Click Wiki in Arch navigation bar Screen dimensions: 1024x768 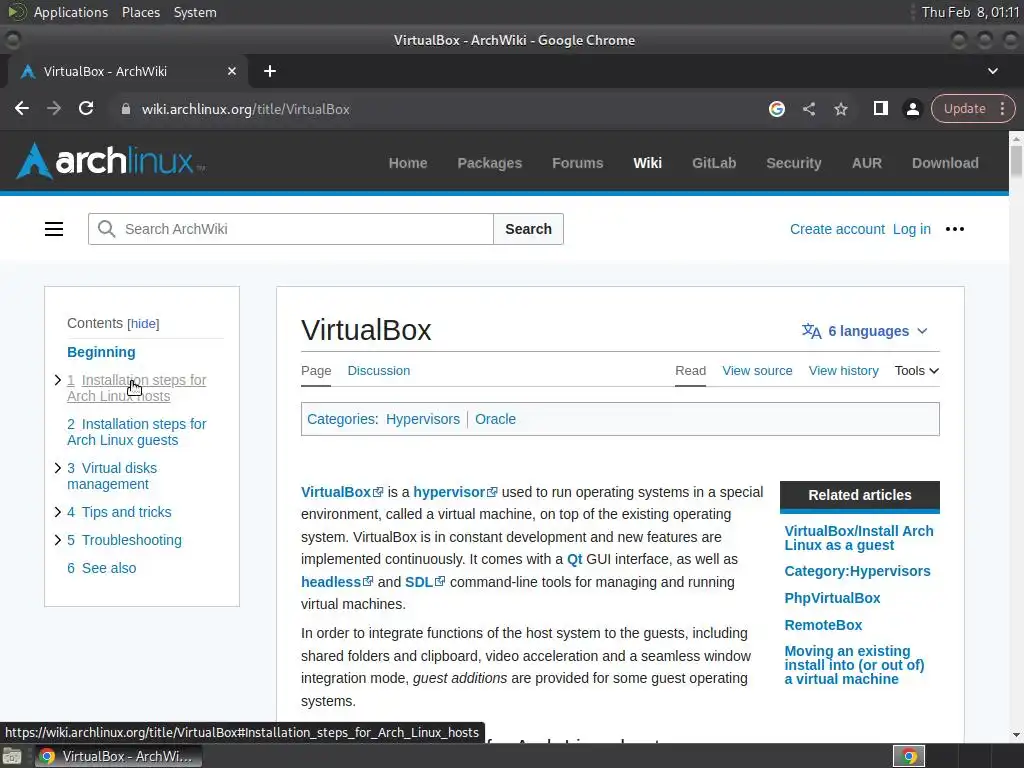point(647,163)
